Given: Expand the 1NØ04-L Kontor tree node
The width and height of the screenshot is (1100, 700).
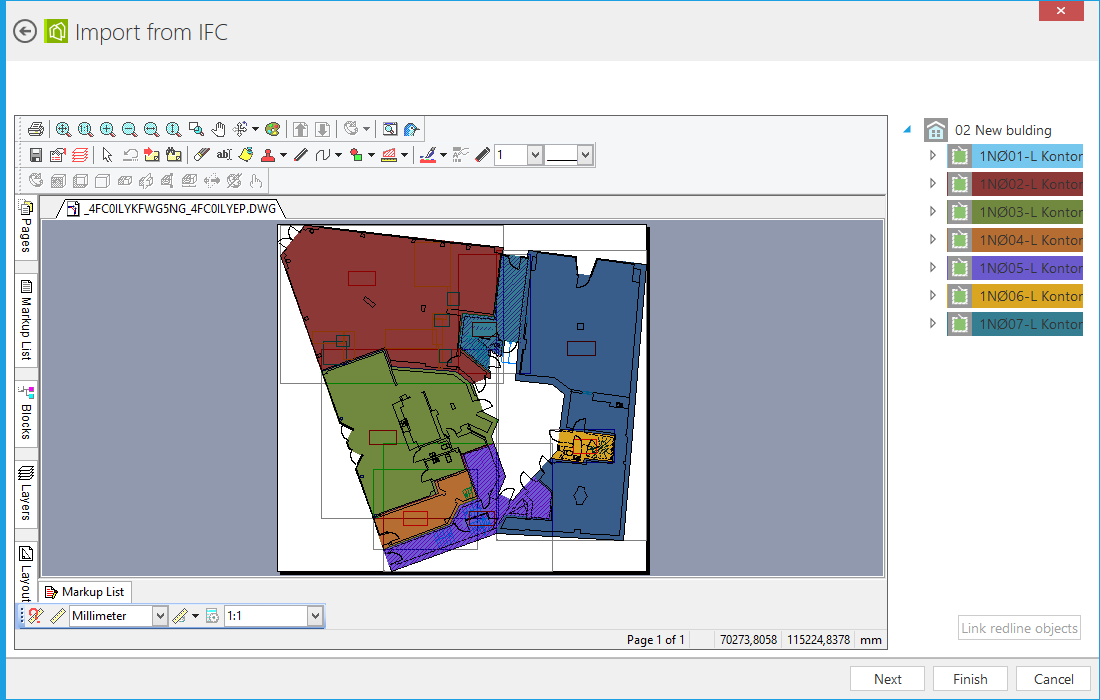Looking at the screenshot, I should tap(932, 239).
